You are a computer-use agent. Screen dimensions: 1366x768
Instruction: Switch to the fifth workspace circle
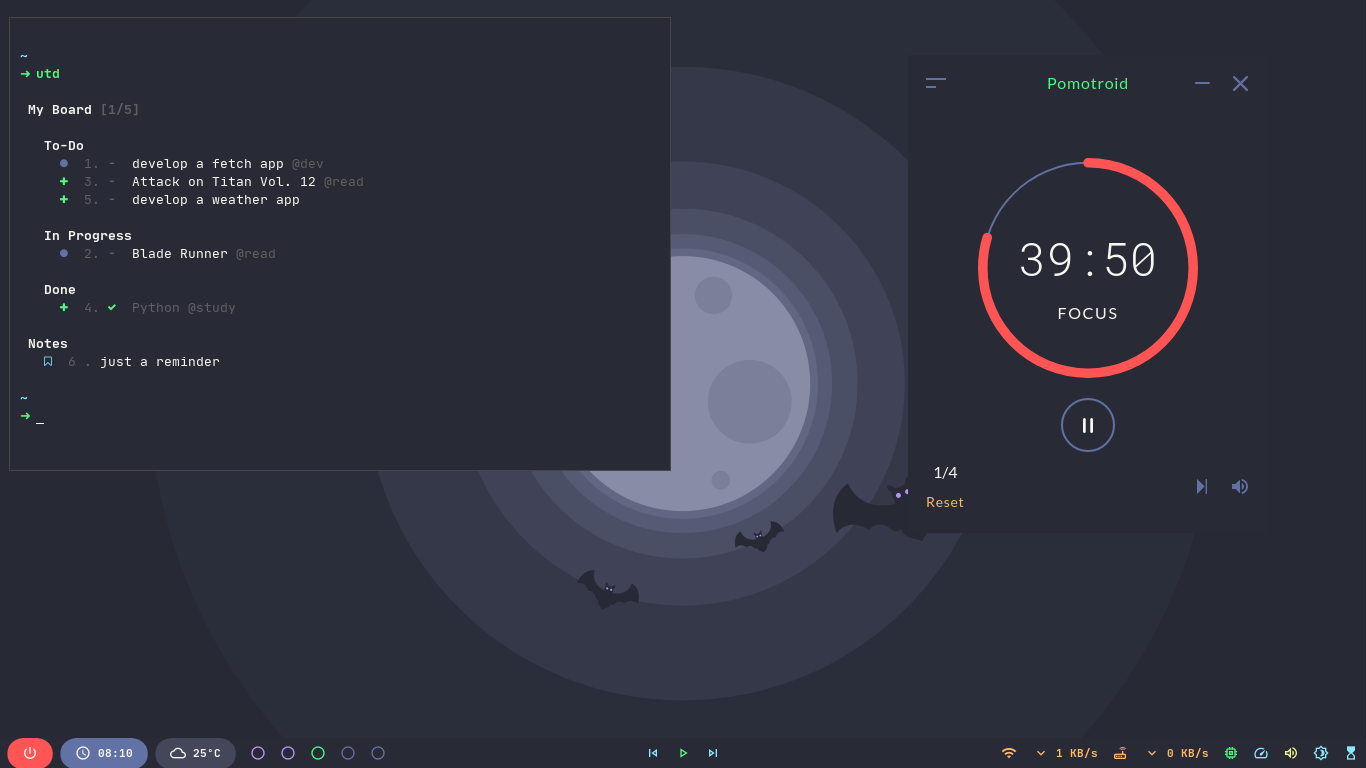(378, 753)
